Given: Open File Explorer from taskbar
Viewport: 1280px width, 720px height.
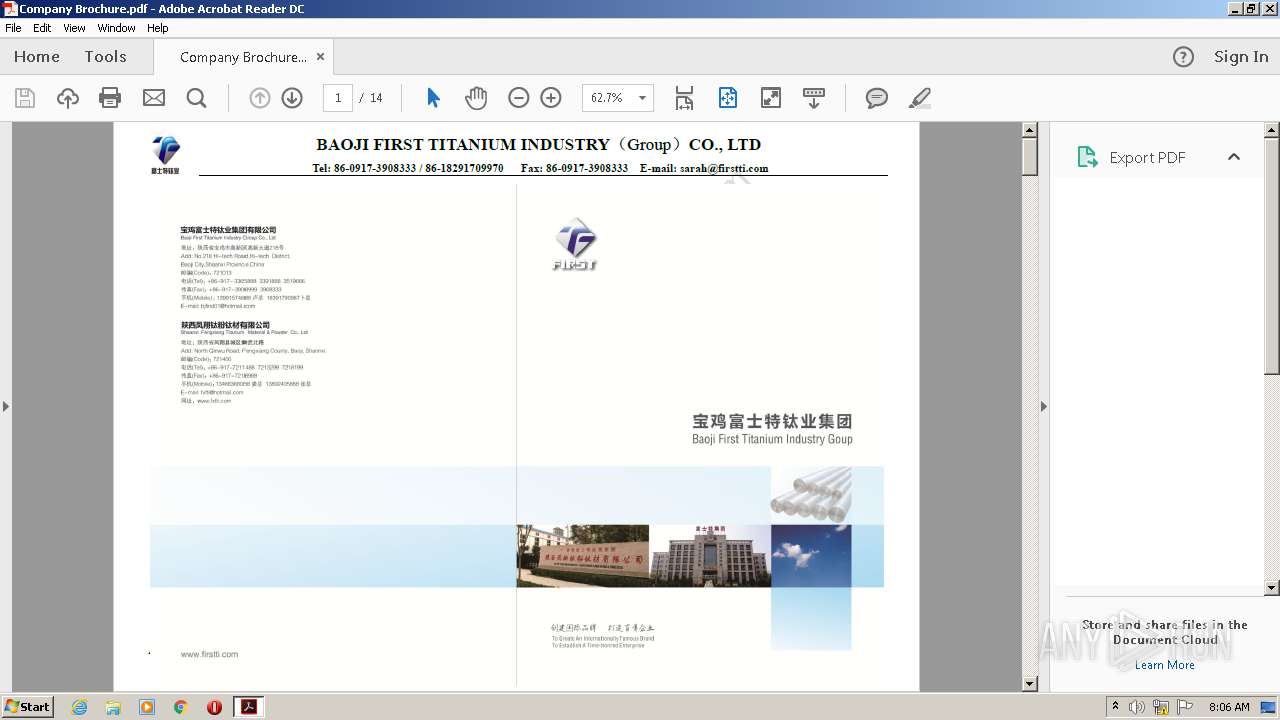Looking at the screenshot, I should tap(113, 707).
